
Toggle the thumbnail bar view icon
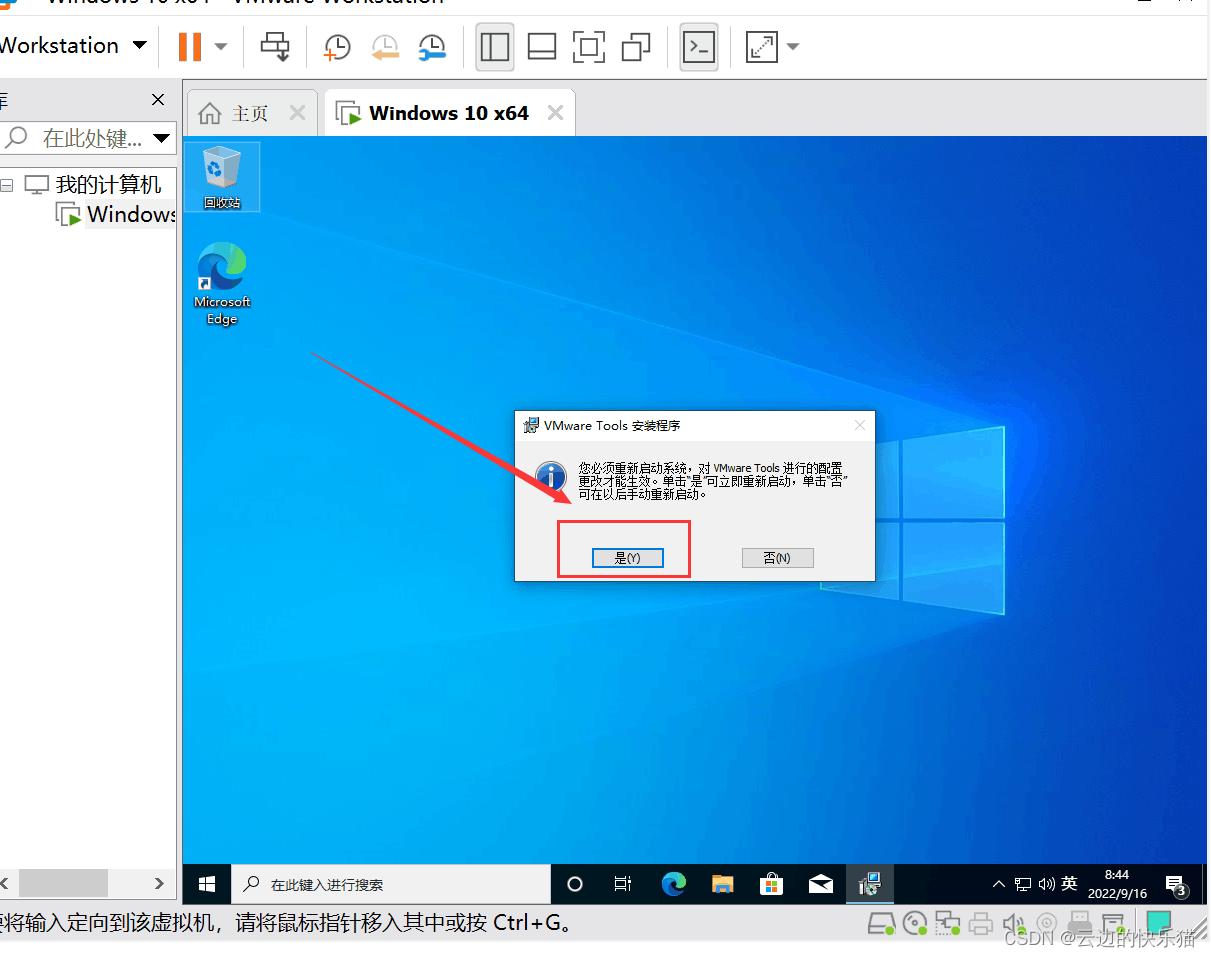click(542, 47)
